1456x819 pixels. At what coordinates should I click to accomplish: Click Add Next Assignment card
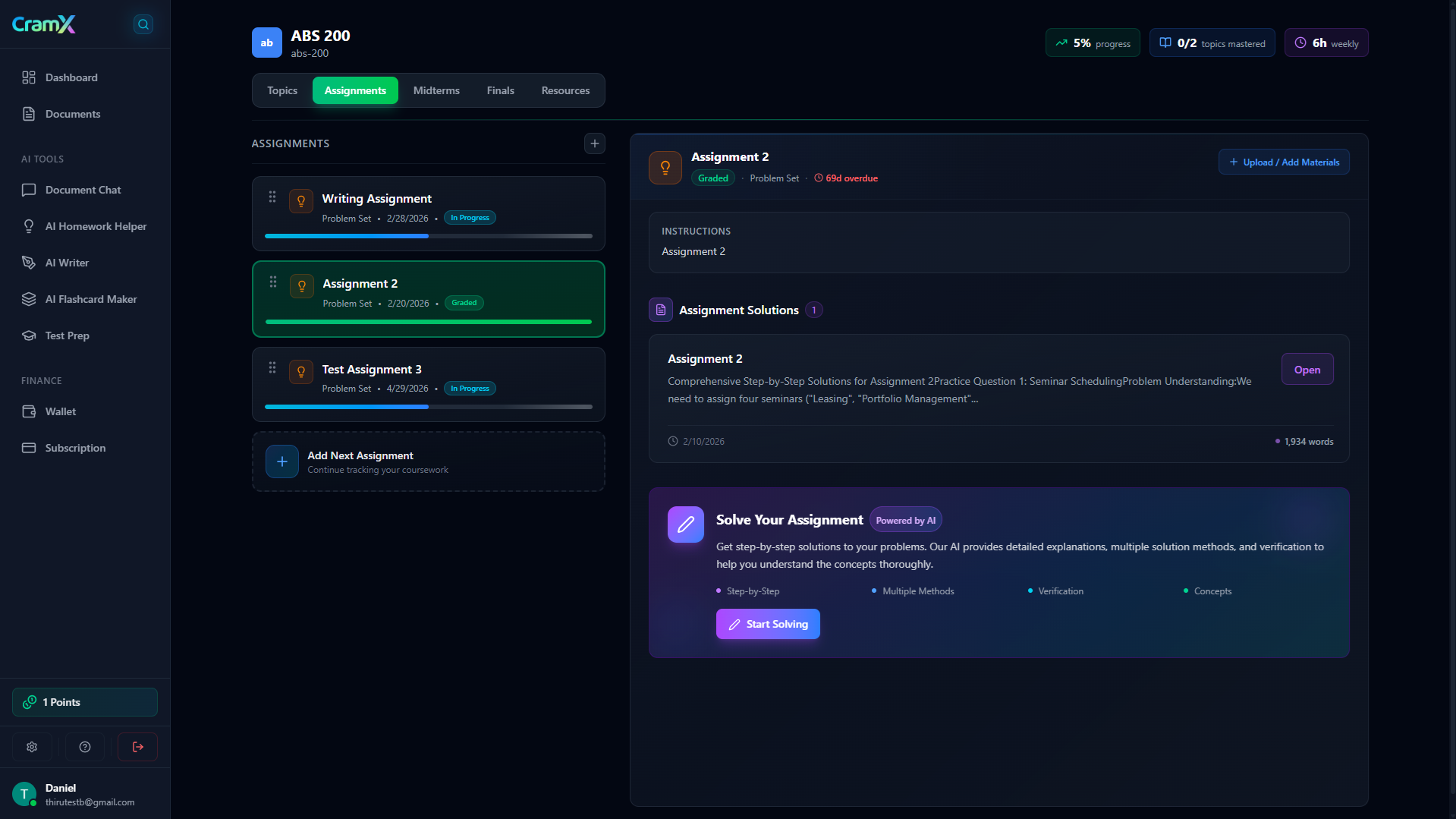(429, 461)
